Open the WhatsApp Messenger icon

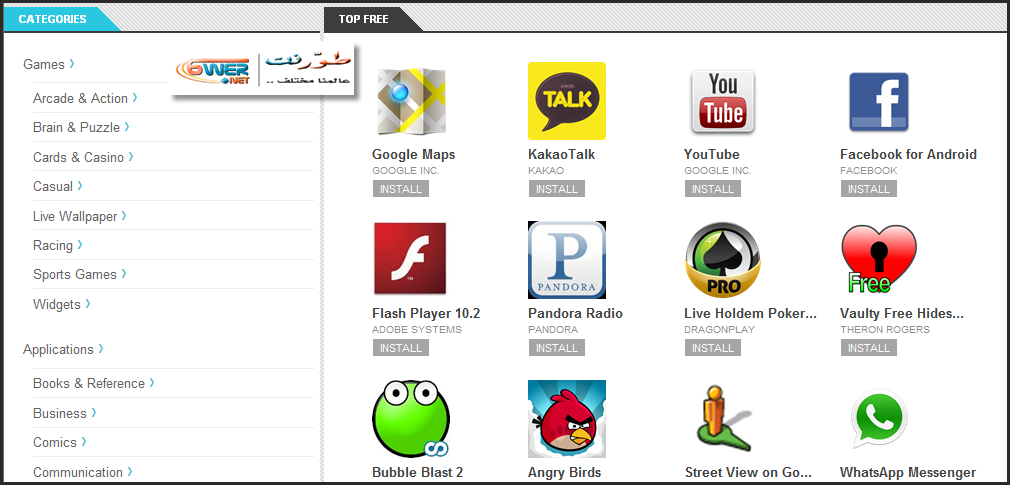click(879, 418)
